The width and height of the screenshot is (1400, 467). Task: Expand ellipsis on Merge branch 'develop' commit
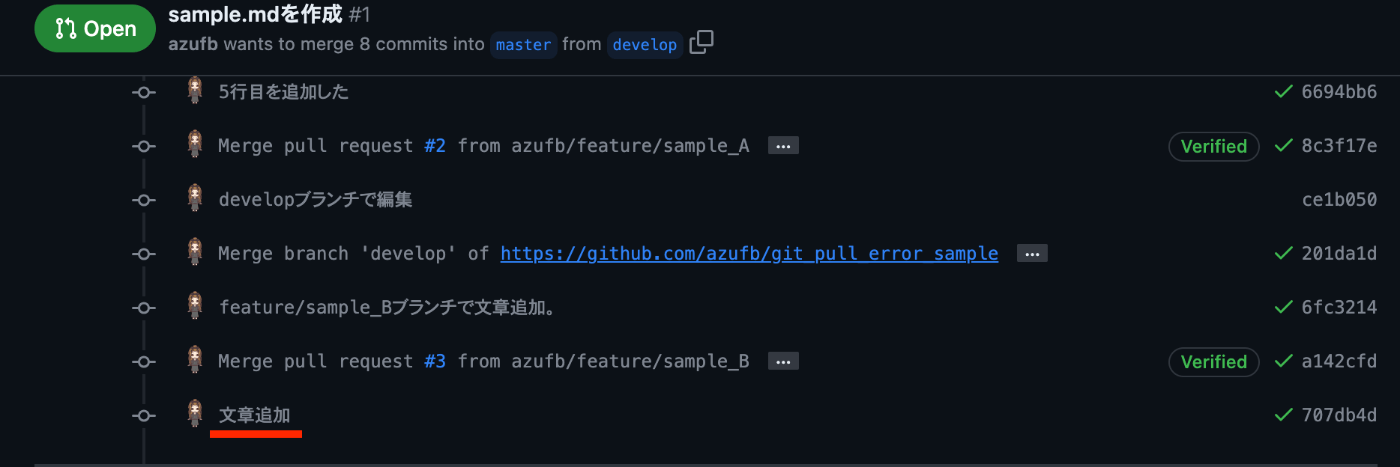click(1032, 254)
